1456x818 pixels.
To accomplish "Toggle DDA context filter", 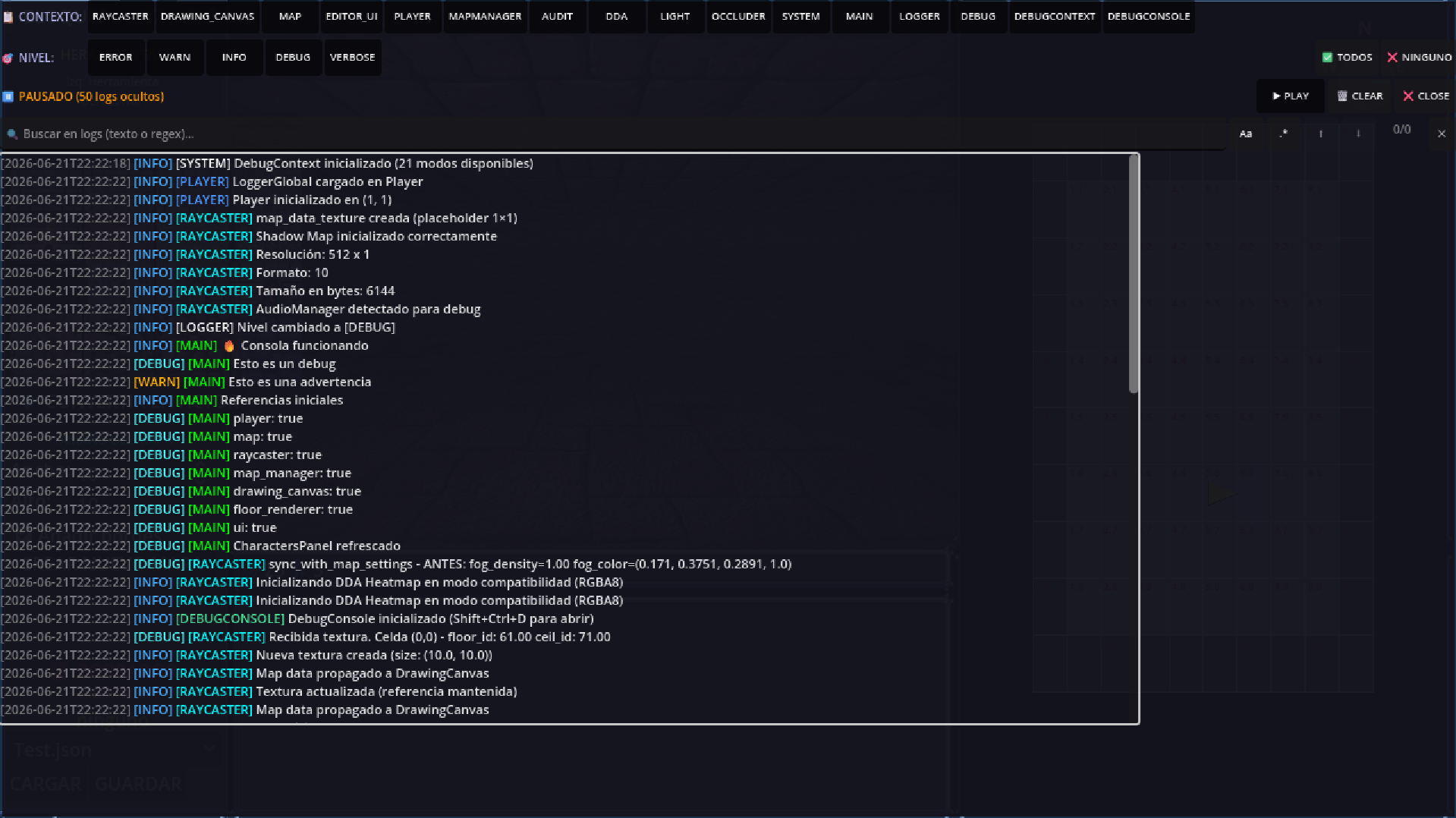I will [617, 17].
